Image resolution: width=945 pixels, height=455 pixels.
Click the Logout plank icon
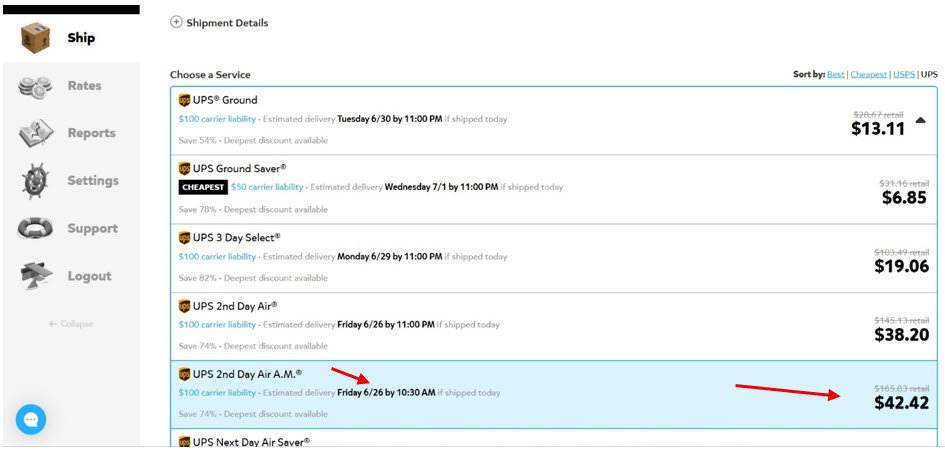click(x=36, y=277)
